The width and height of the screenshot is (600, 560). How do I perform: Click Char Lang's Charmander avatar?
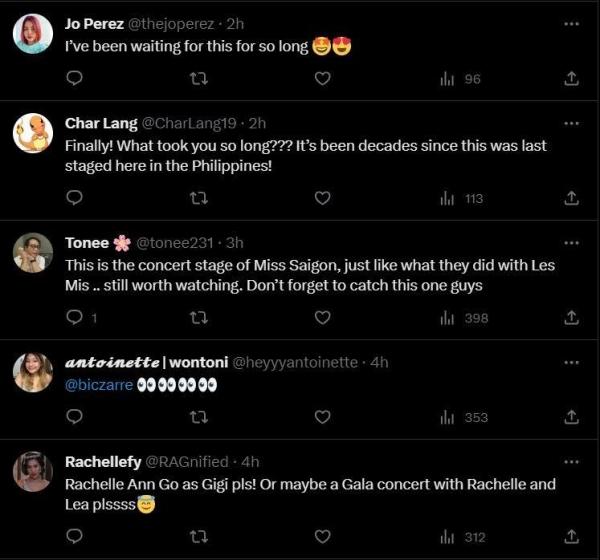(33, 135)
